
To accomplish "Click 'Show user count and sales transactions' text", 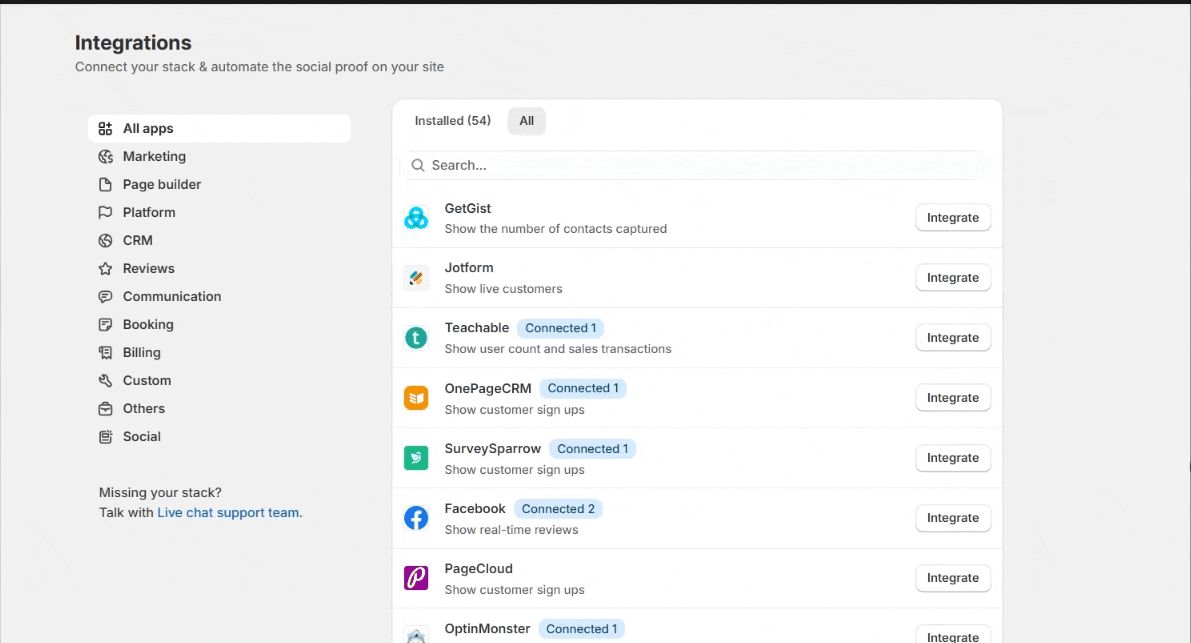I will [x=558, y=348].
